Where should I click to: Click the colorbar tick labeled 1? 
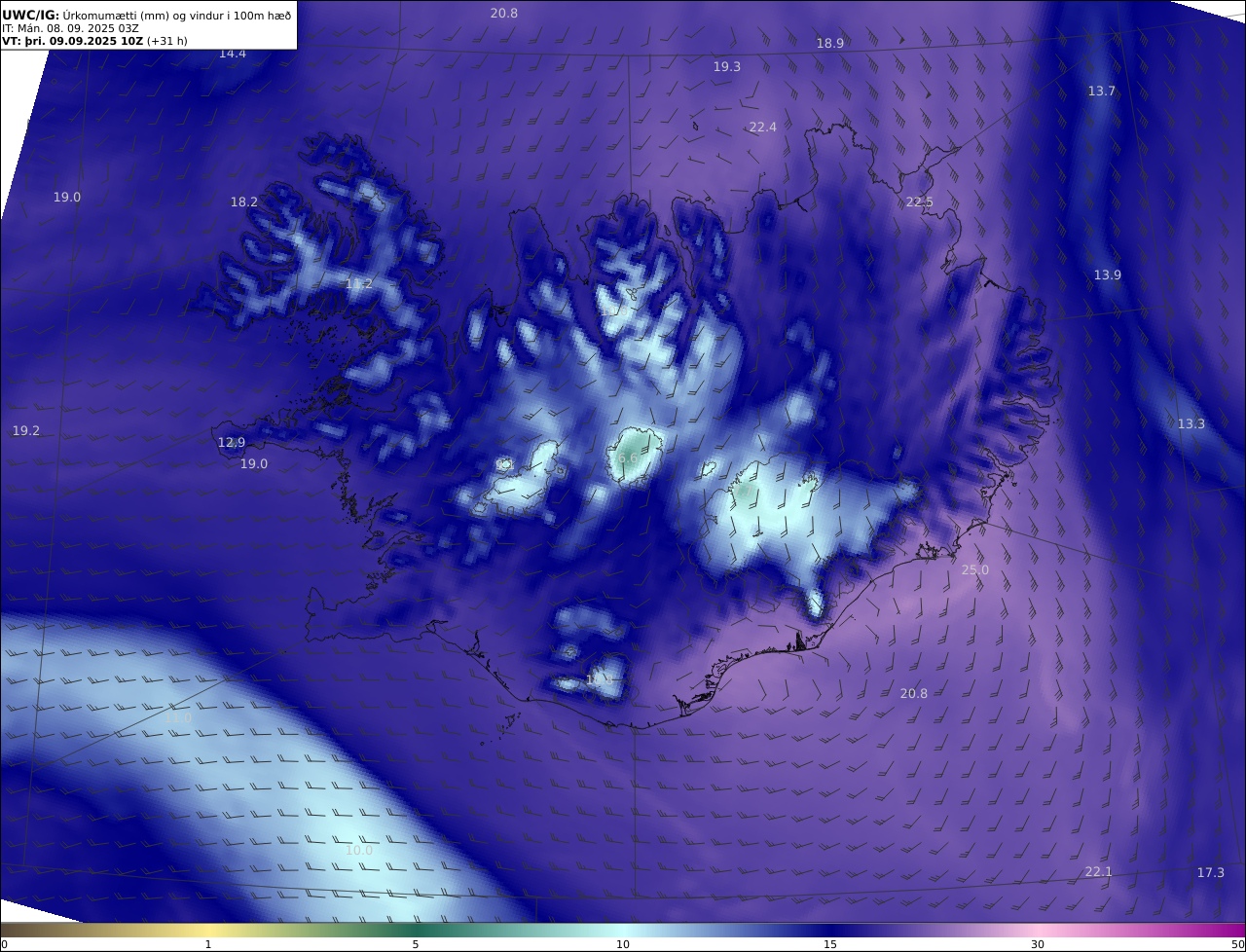coord(208,944)
